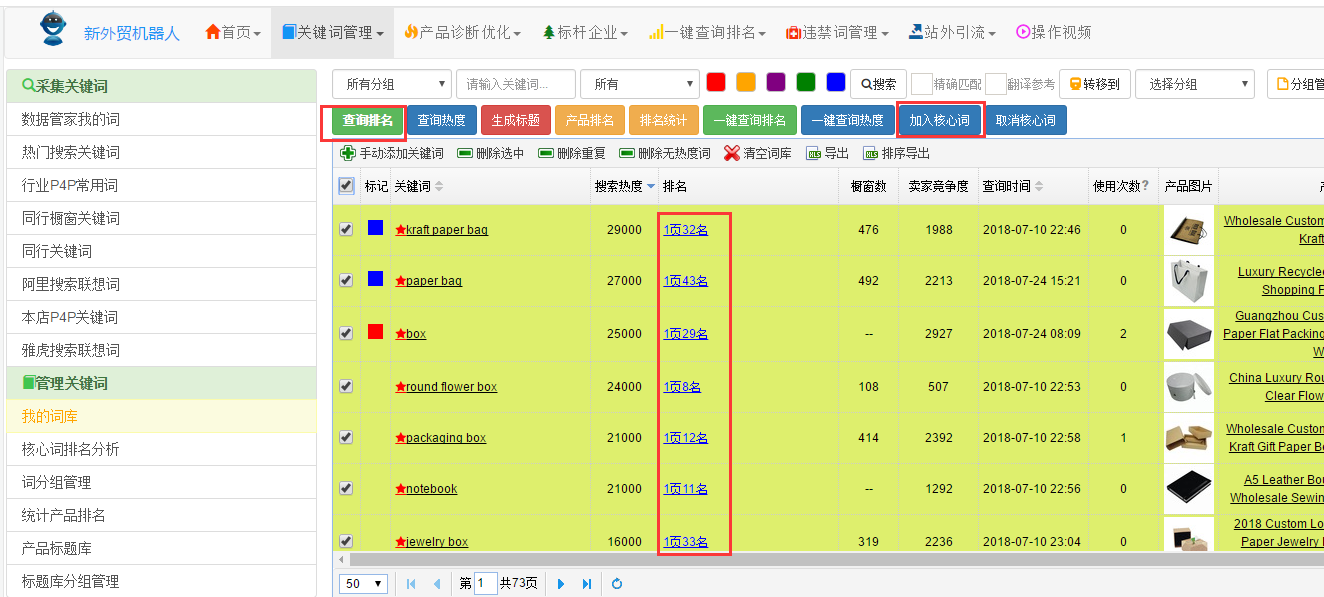Toggle checkbox for round flower box row

pyautogui.click(x=346, y=386)
